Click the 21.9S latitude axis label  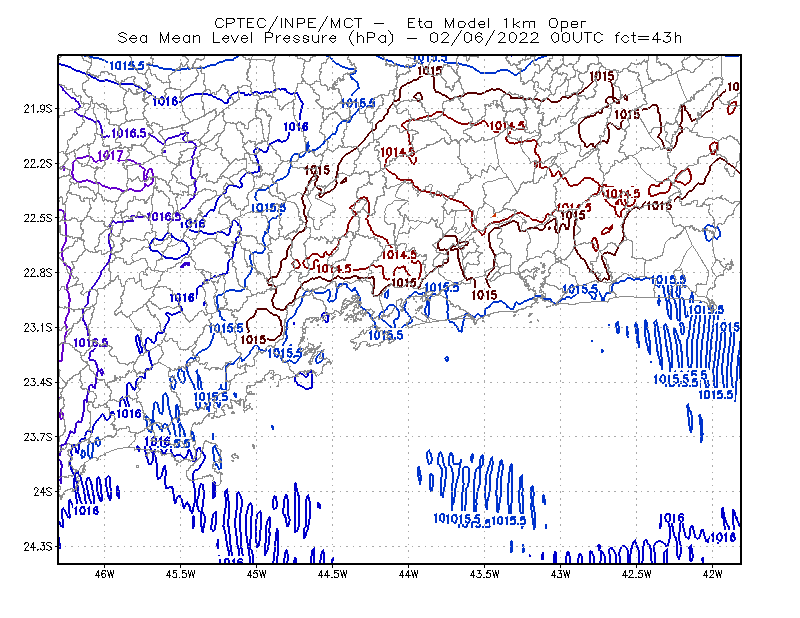38,109
